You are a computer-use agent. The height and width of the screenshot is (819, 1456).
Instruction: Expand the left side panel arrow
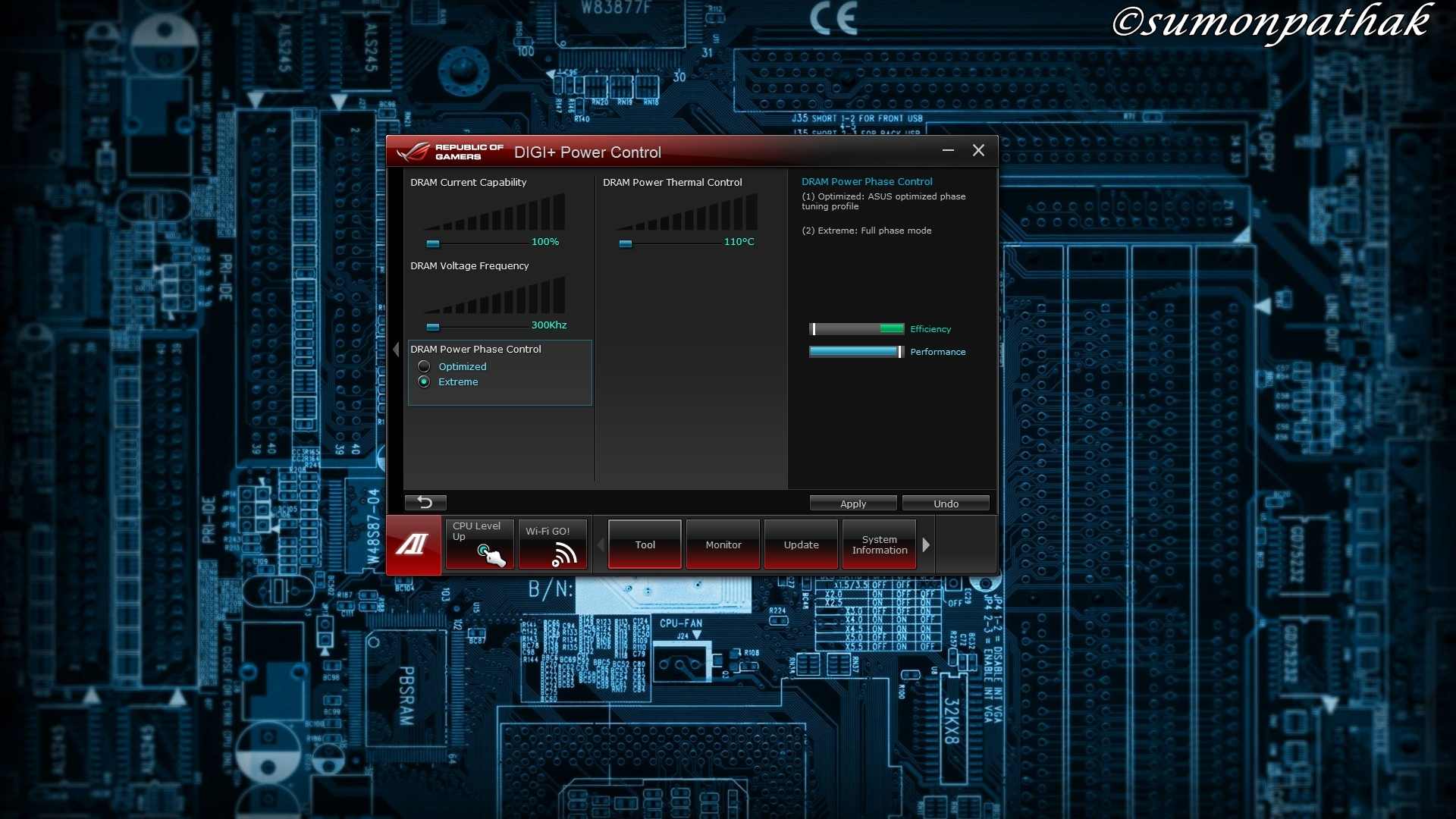pos(396,349)
